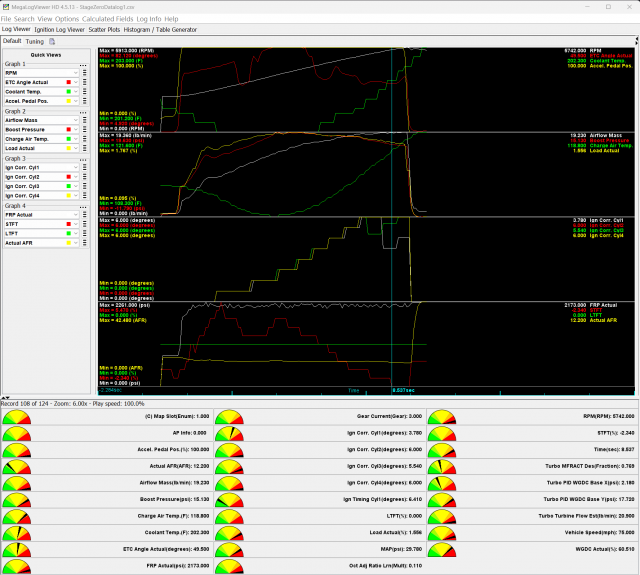Open Graph 3 options ellipsis
This screenshot has height=575, width=640.
click(86, 158)
